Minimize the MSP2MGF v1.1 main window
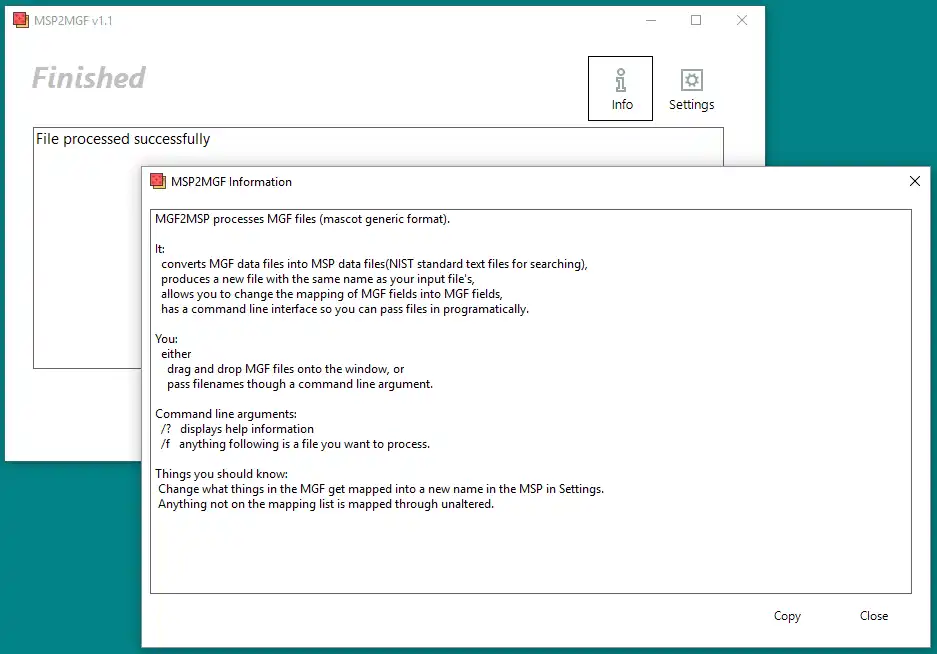 [651, 20]
